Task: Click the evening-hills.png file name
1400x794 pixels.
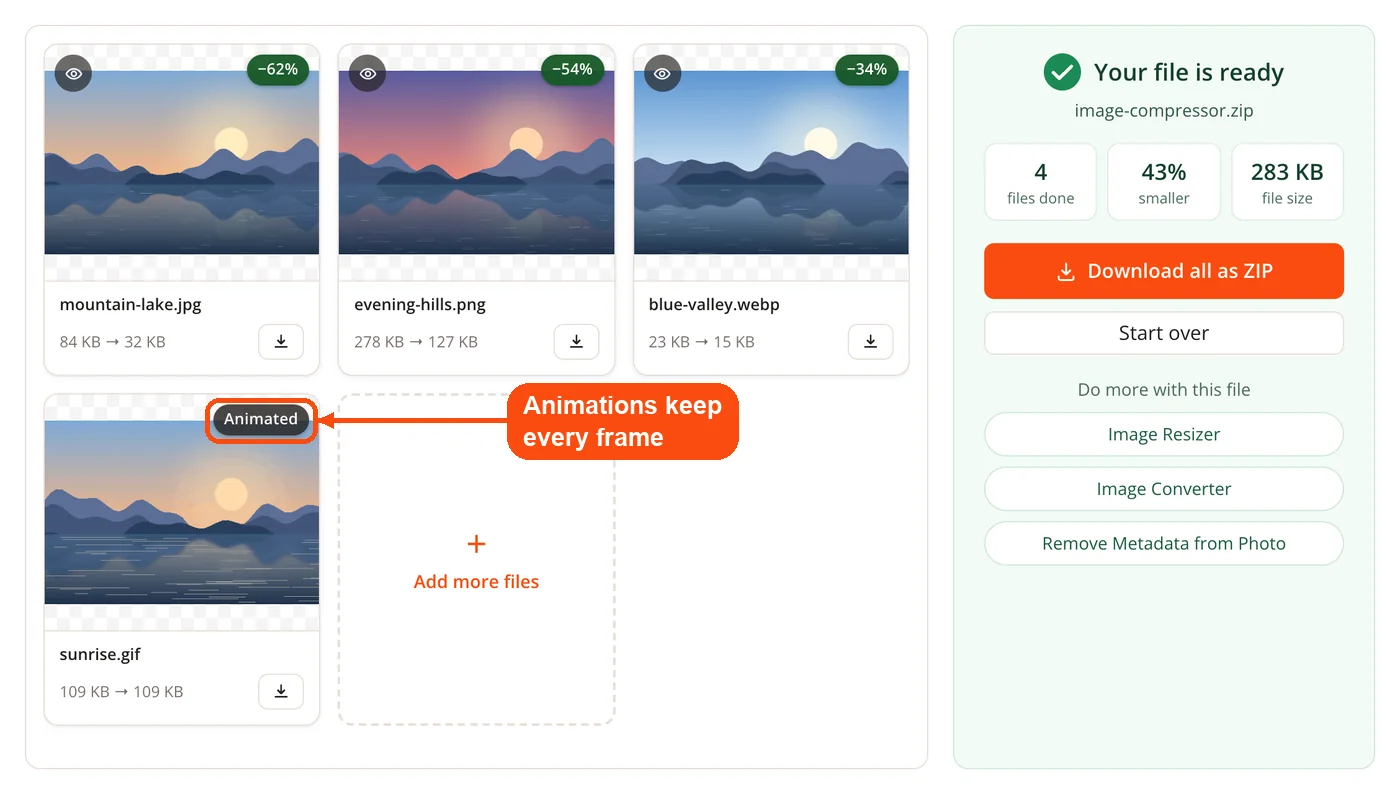Action: point(420,305)
